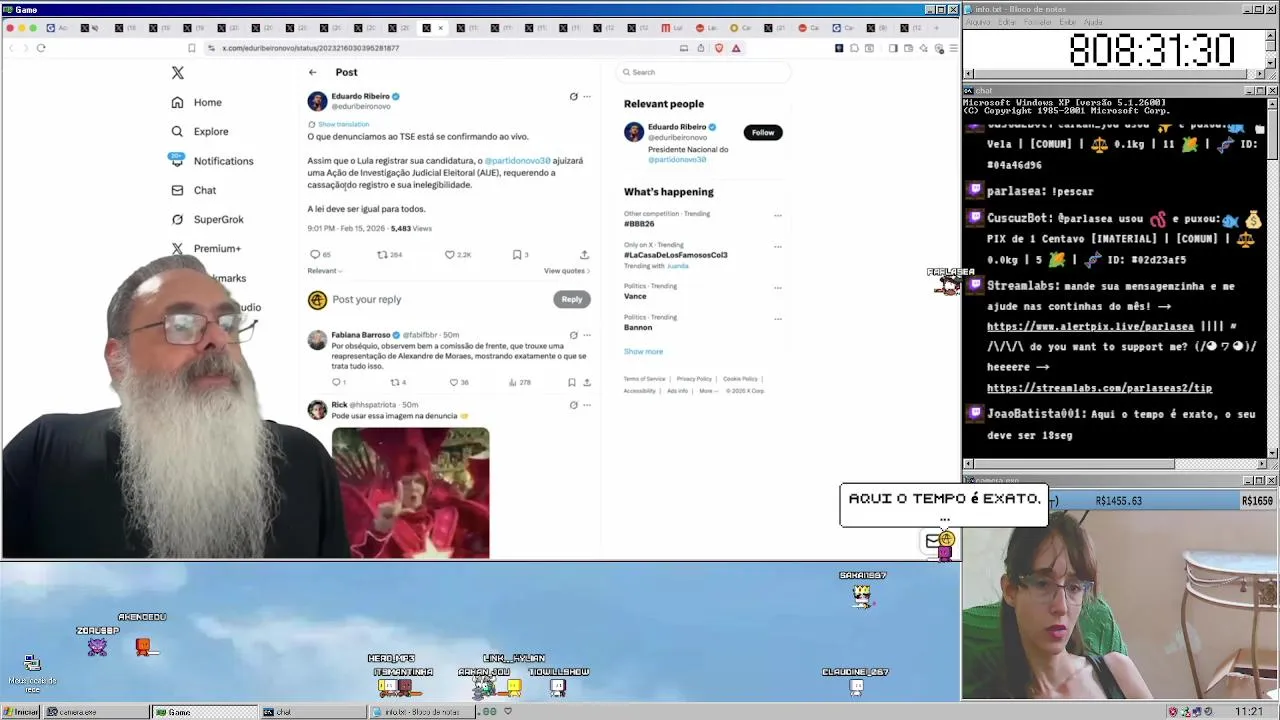Screen dimensions: 1280x720
Task: Open more options on Rick's reply
Action: [x=587, y=405]
